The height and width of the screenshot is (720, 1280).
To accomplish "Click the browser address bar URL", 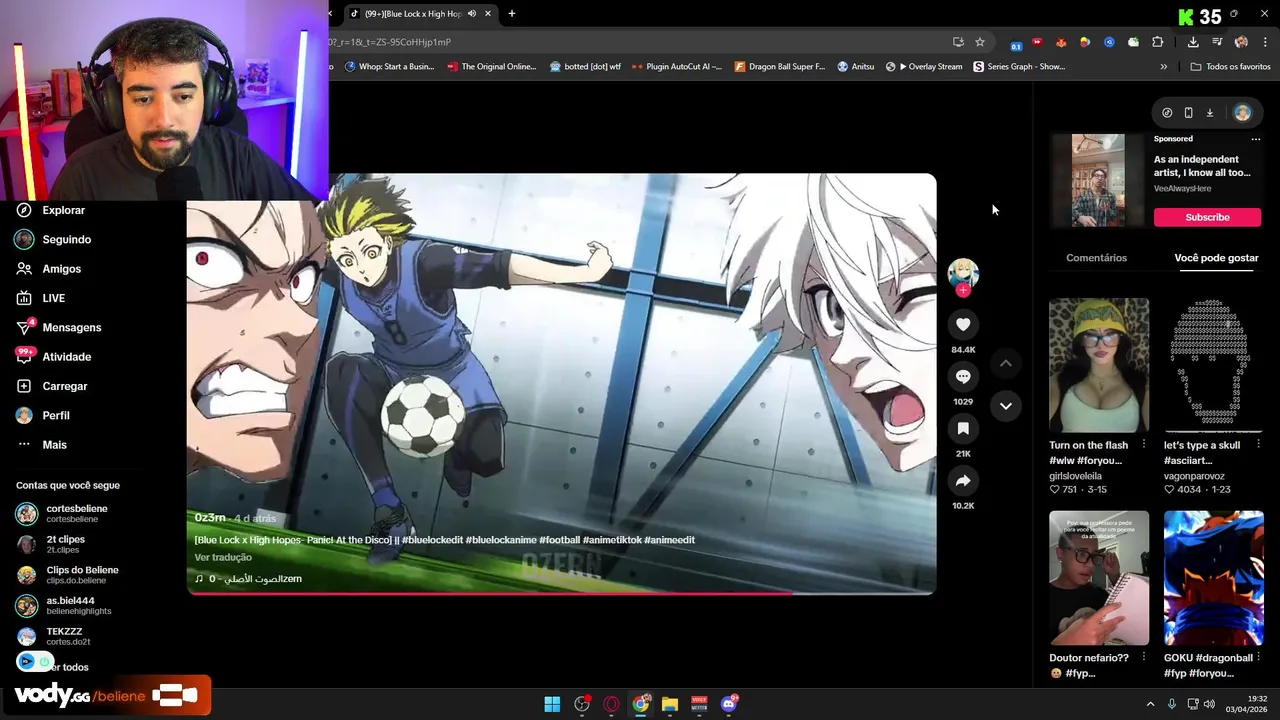I will [x=390, y=42].
